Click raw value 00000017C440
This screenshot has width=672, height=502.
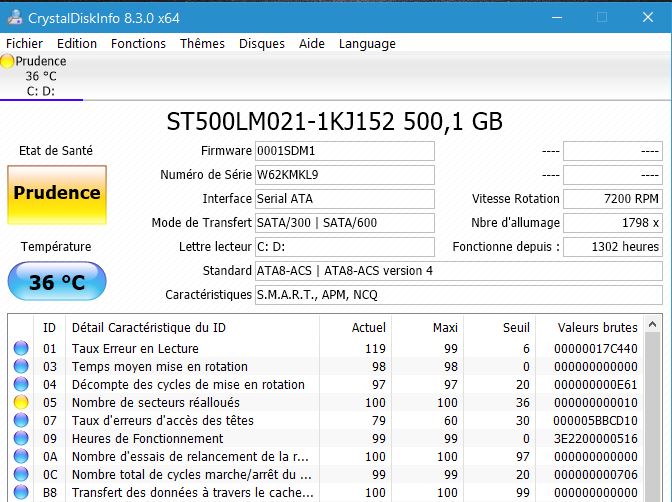click(x=596, y=349)
